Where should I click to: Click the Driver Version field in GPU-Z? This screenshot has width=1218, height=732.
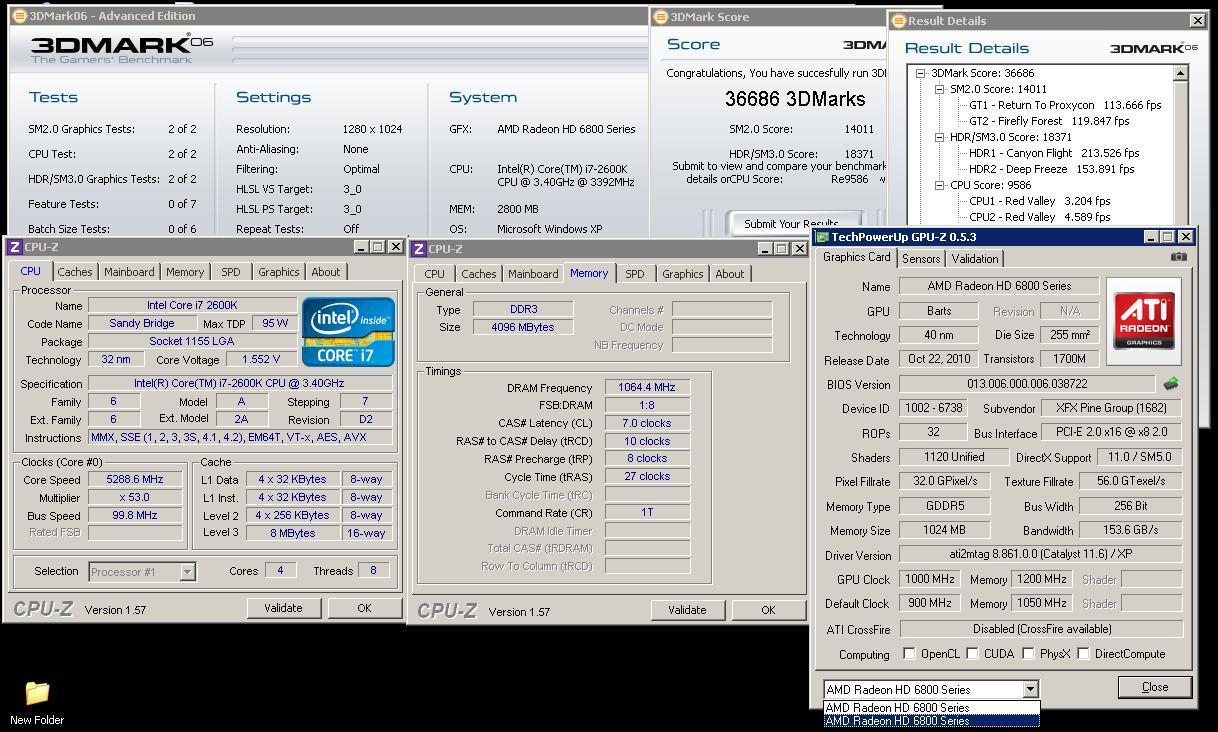(1041, 554)
